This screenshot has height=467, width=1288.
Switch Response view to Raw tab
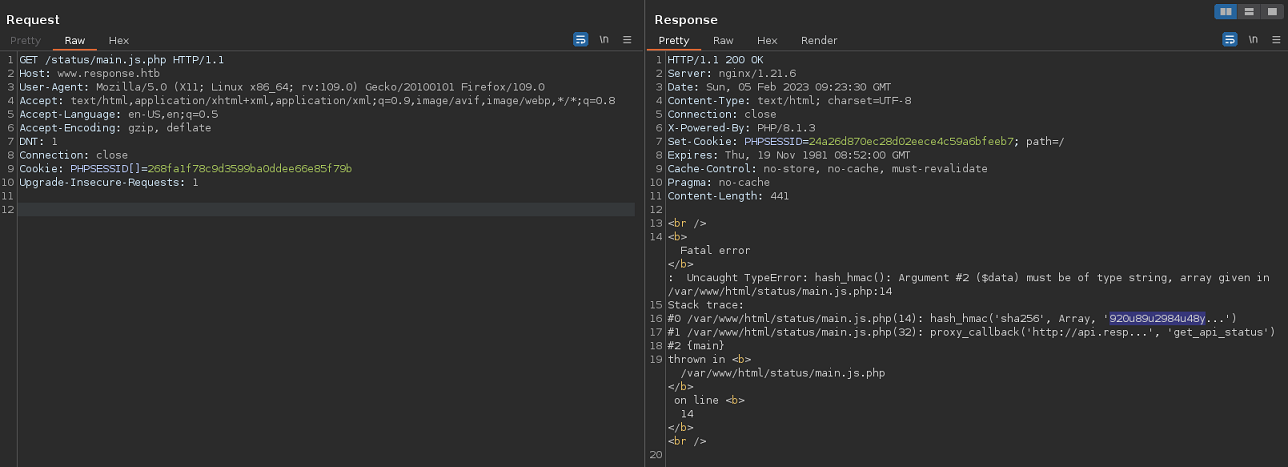pyautogui.click(x=723, y=41)
